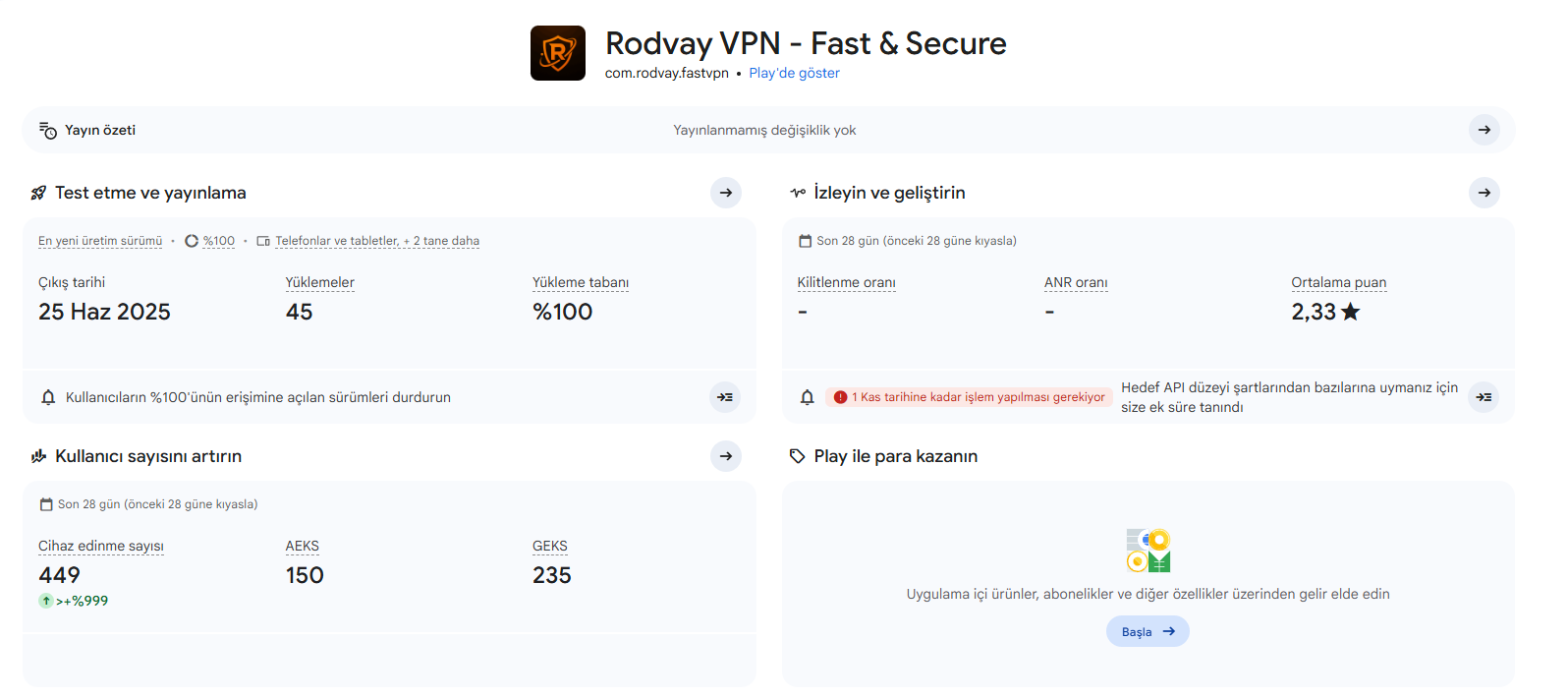1568x699 pixels.
Task: Click tag icon beside Play ile para kazanın
Action: tap(798, 456)
